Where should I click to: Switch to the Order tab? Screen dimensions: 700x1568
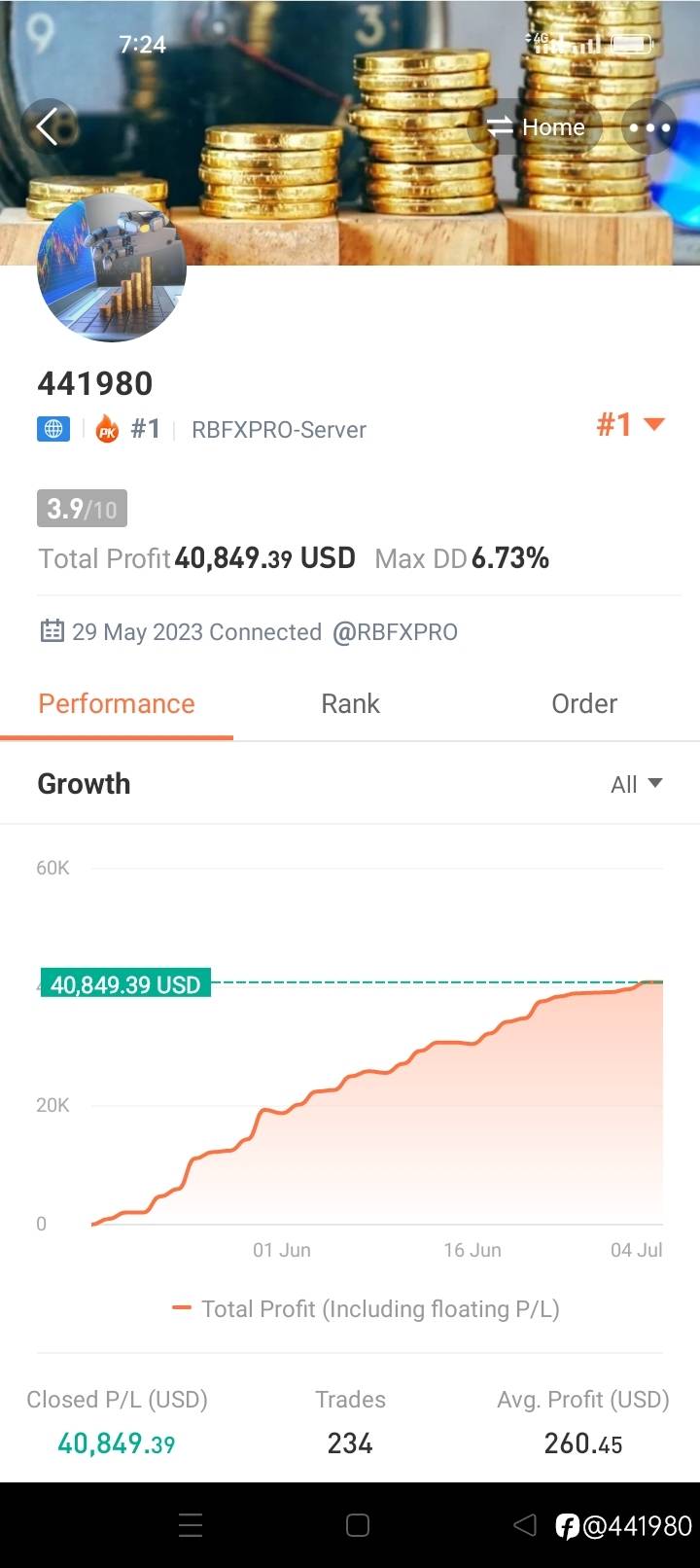[x=583, y=703]
